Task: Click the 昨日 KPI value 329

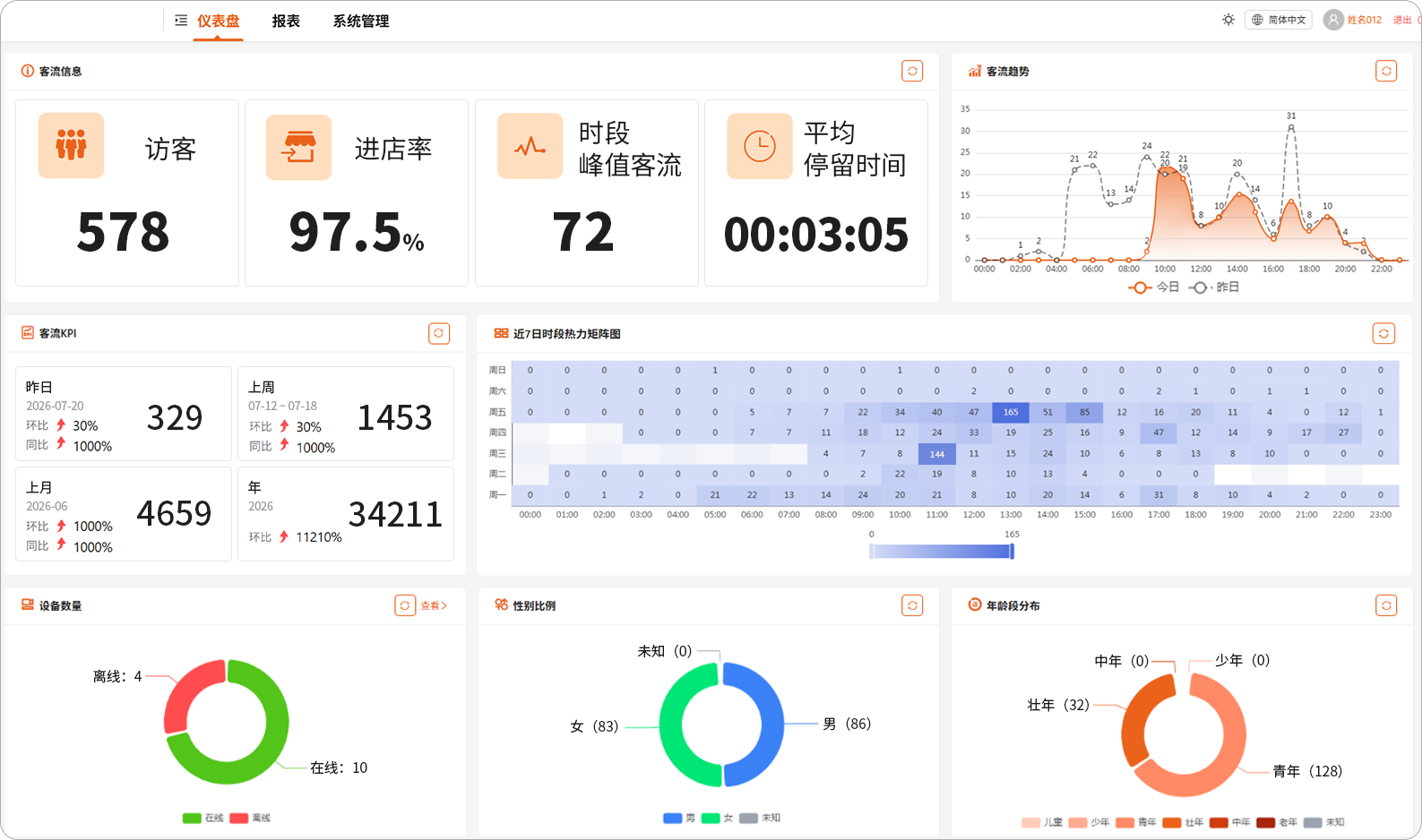Action: click(x=175, y=417)
